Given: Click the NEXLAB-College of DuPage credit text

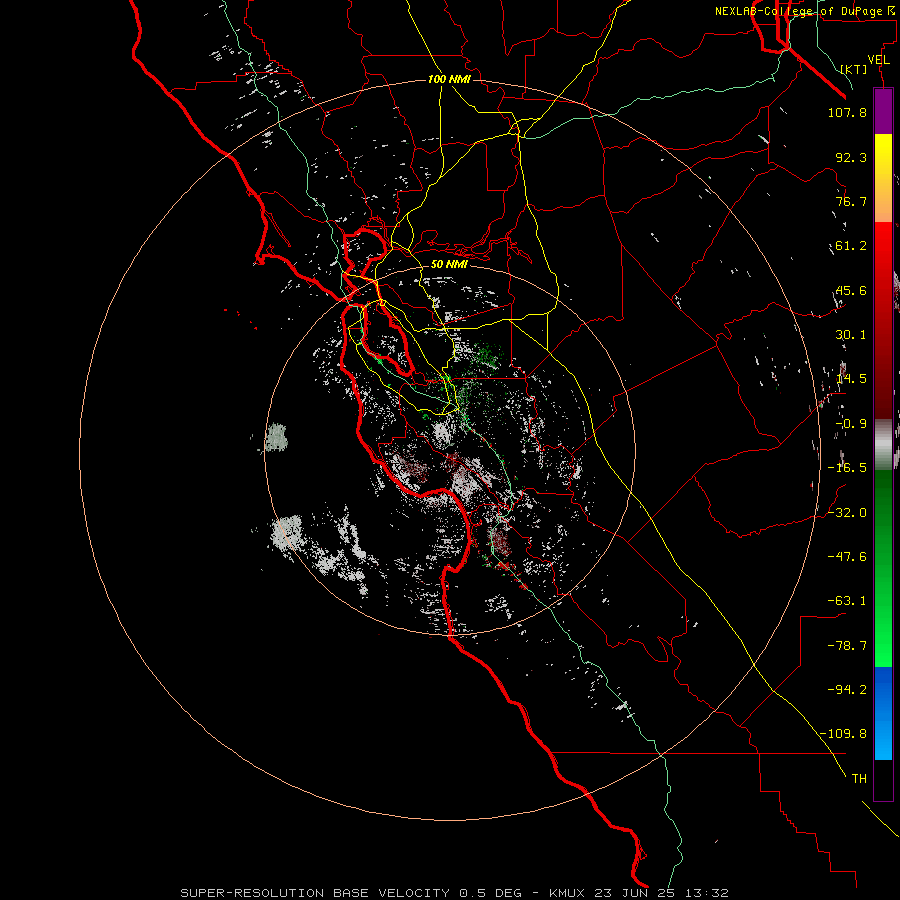Looking at the screenshot, I should [x=807, y=11].
